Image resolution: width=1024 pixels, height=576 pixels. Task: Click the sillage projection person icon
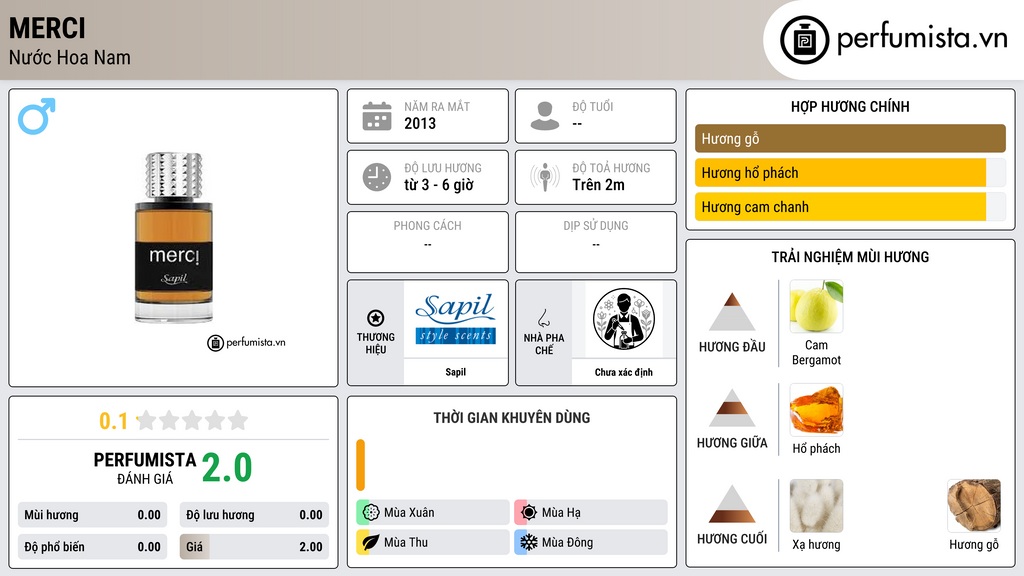[x=545, y=177]
